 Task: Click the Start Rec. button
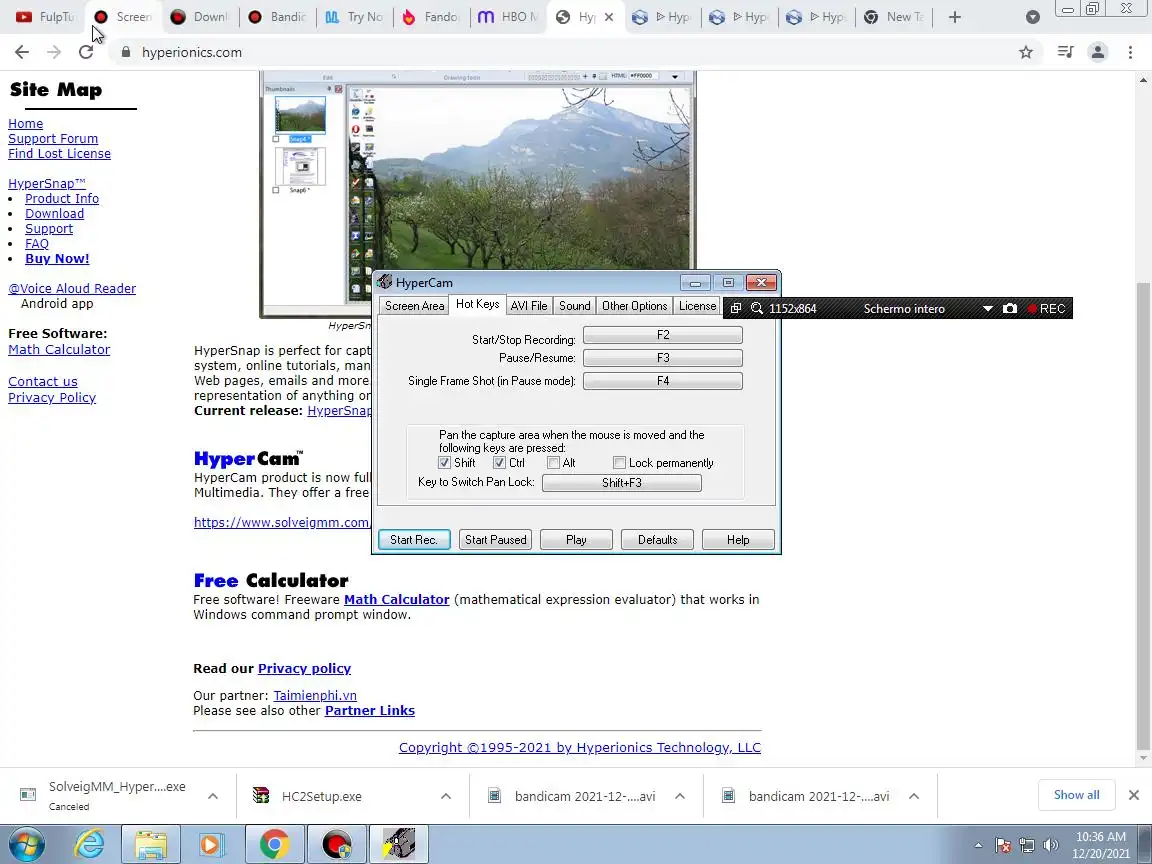tap(414, 540)
